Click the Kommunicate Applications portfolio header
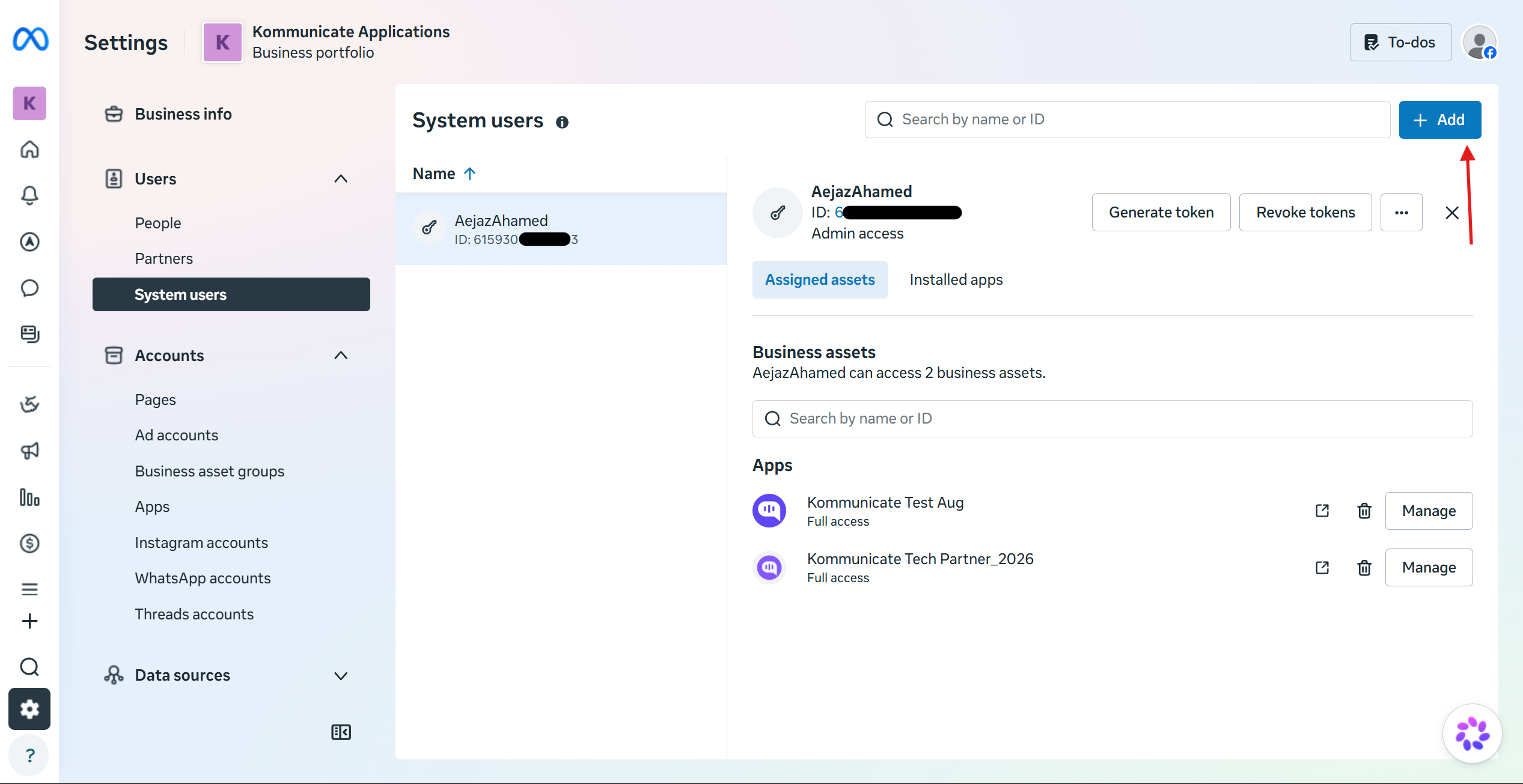1523x784 pixels. [x=326, y=42]
